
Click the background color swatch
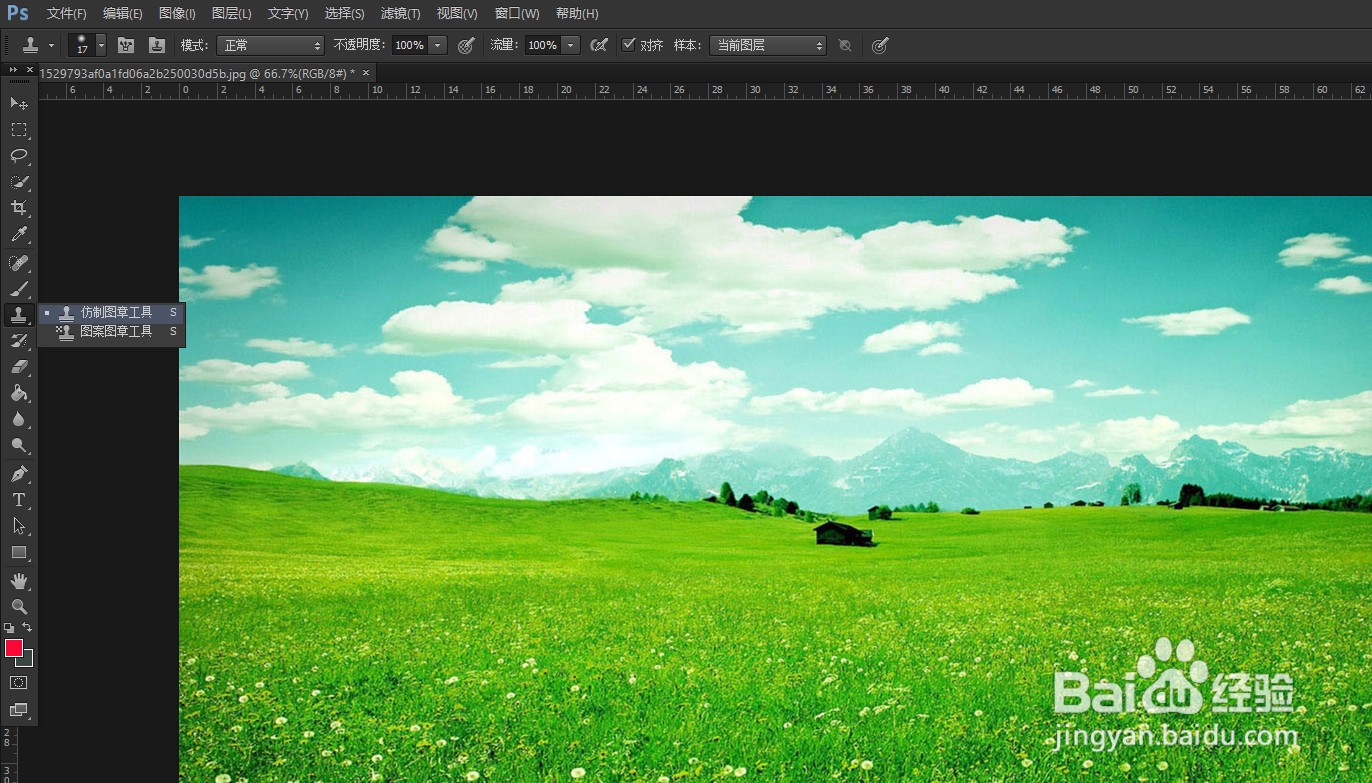click(27, 660)
